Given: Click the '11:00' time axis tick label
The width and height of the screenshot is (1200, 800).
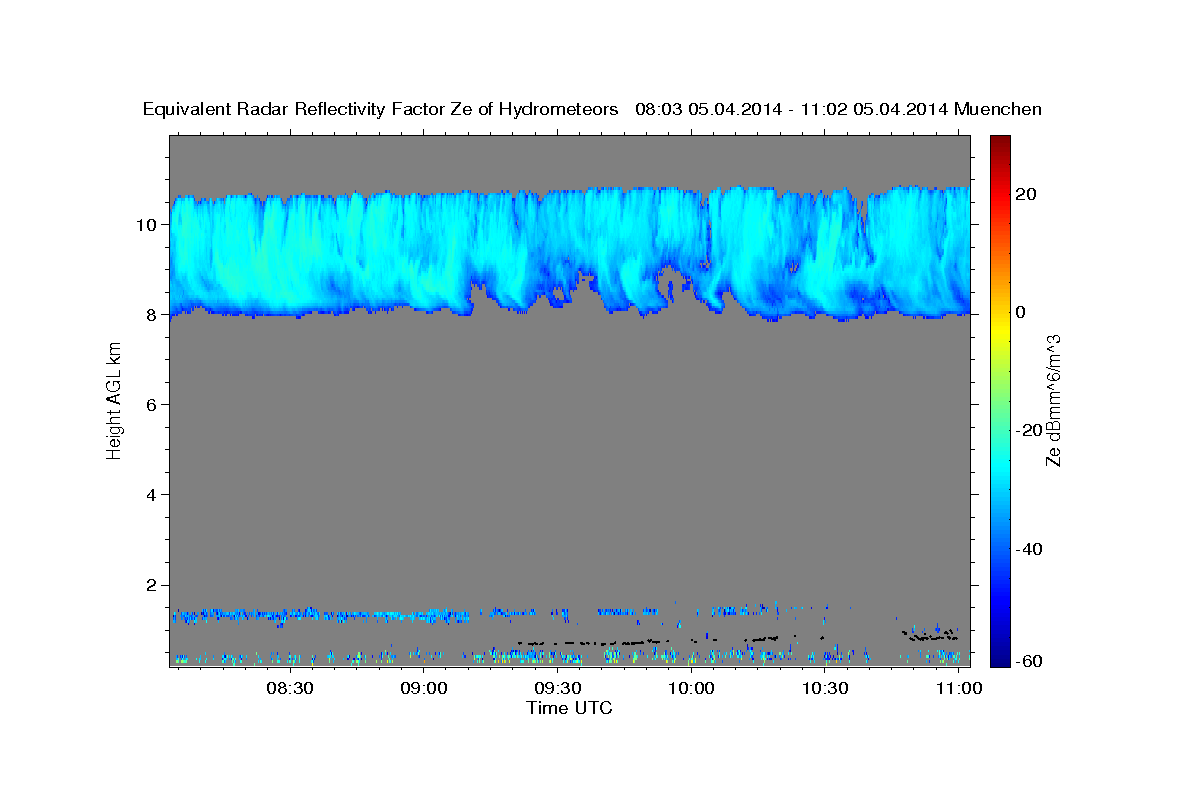Looking at the screenshot, I should 959,688.
